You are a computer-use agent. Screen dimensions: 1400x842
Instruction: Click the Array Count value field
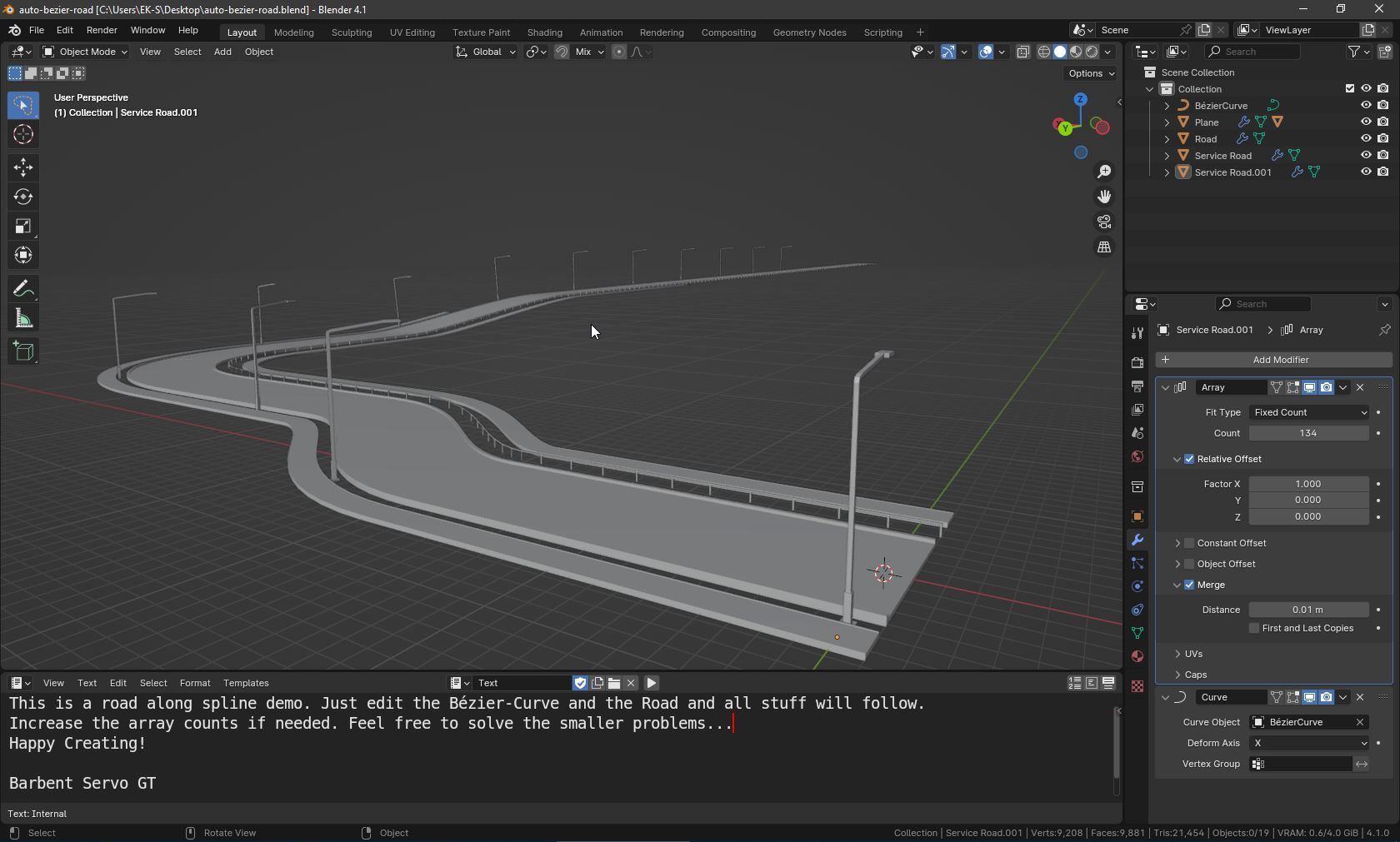pyautogui.click(x=1308, y=433)
